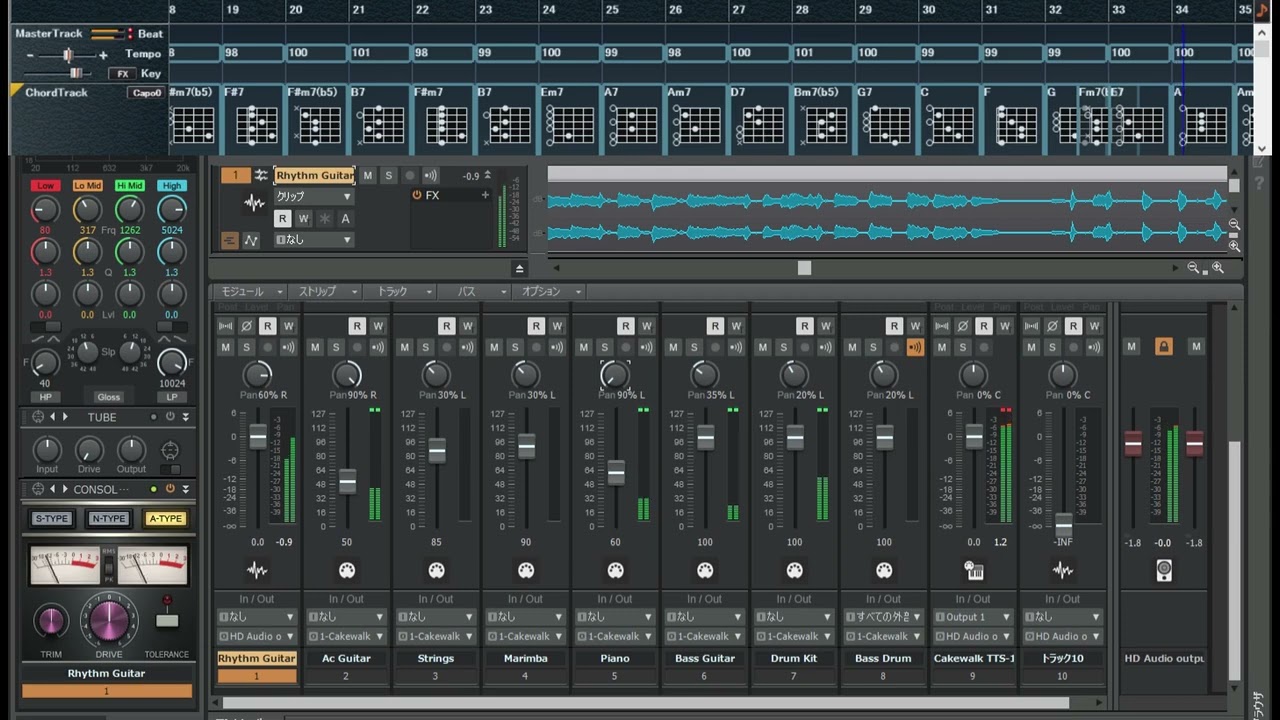The image size is (1280, 720).
Task: Collapse the track pane with eject arrow
Action: tap(519, 269)
